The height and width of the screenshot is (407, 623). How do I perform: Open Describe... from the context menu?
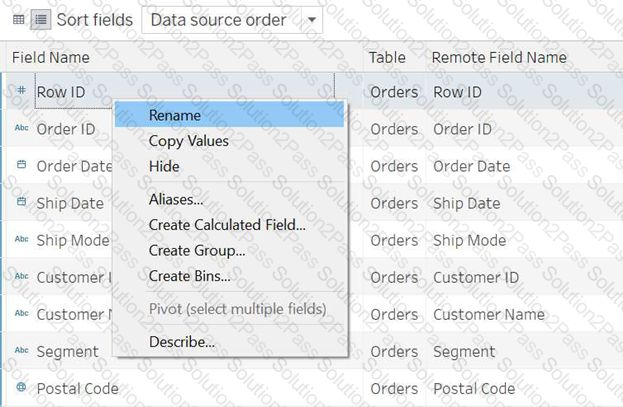click(x=181, y=342)
